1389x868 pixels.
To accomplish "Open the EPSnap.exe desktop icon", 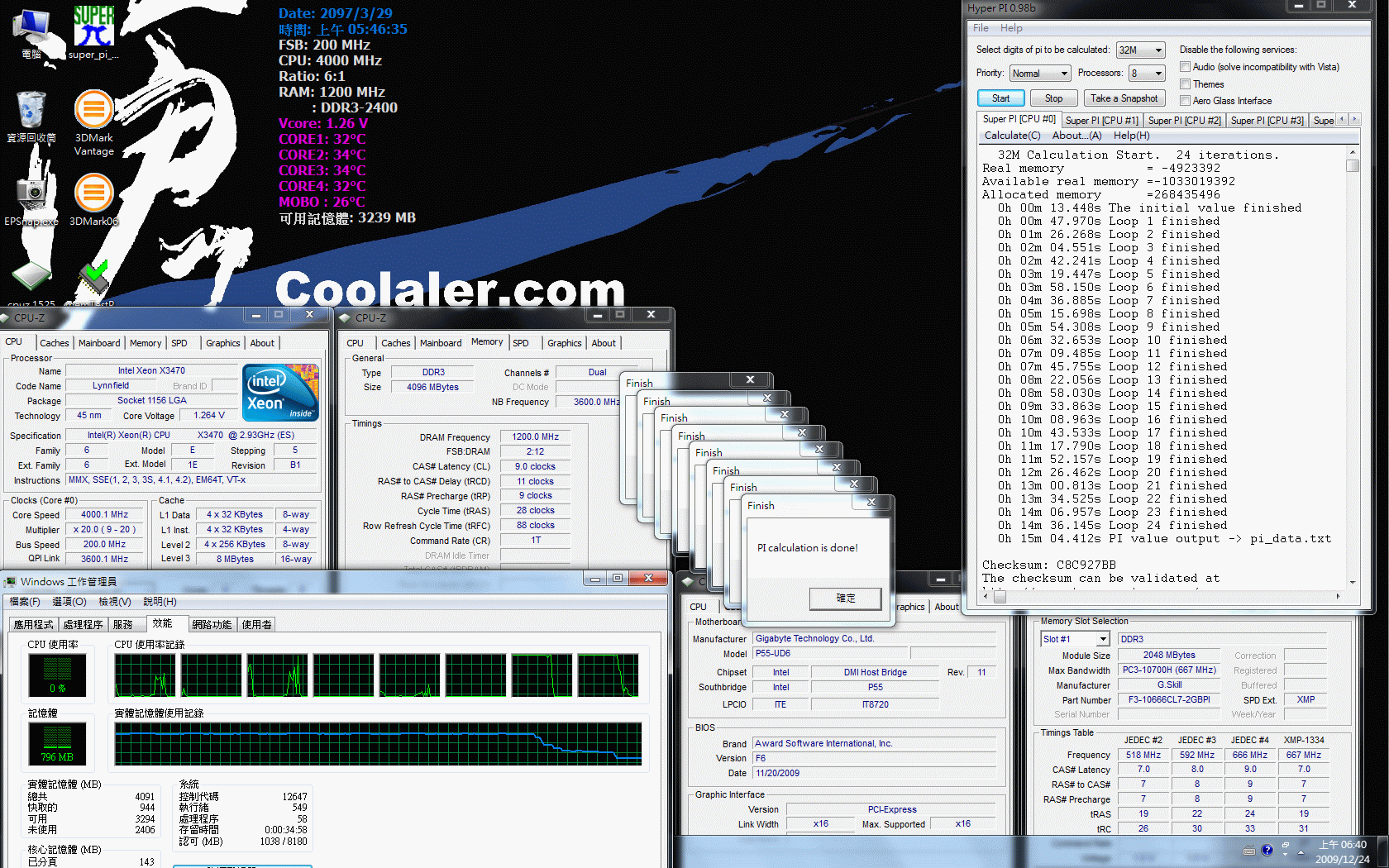I will point(31,201).
